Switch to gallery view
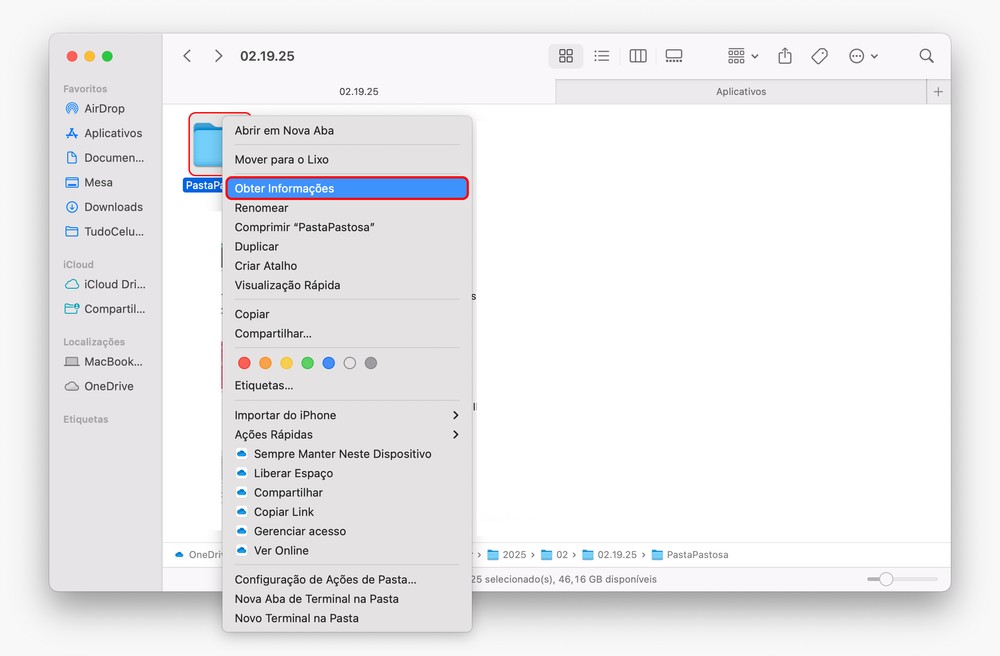The image size is (1000, 656). tap(674, 56)
